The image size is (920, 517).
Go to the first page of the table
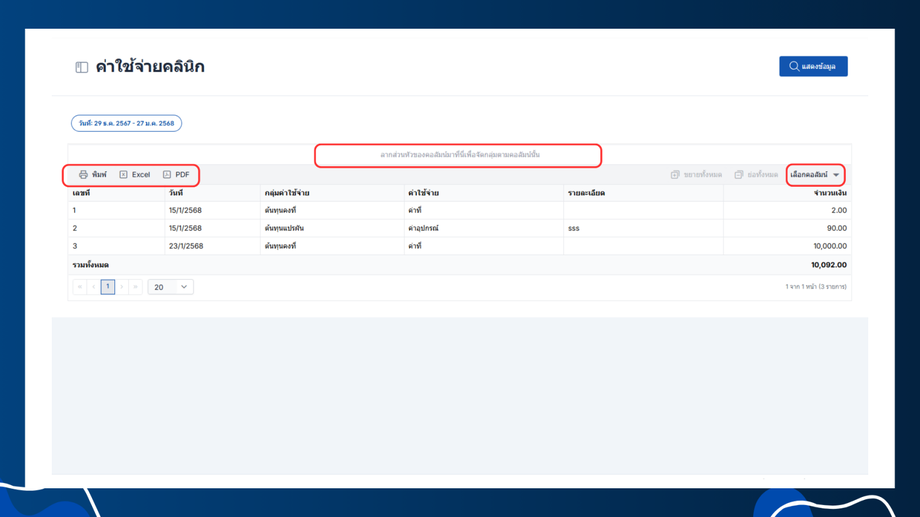80,287
